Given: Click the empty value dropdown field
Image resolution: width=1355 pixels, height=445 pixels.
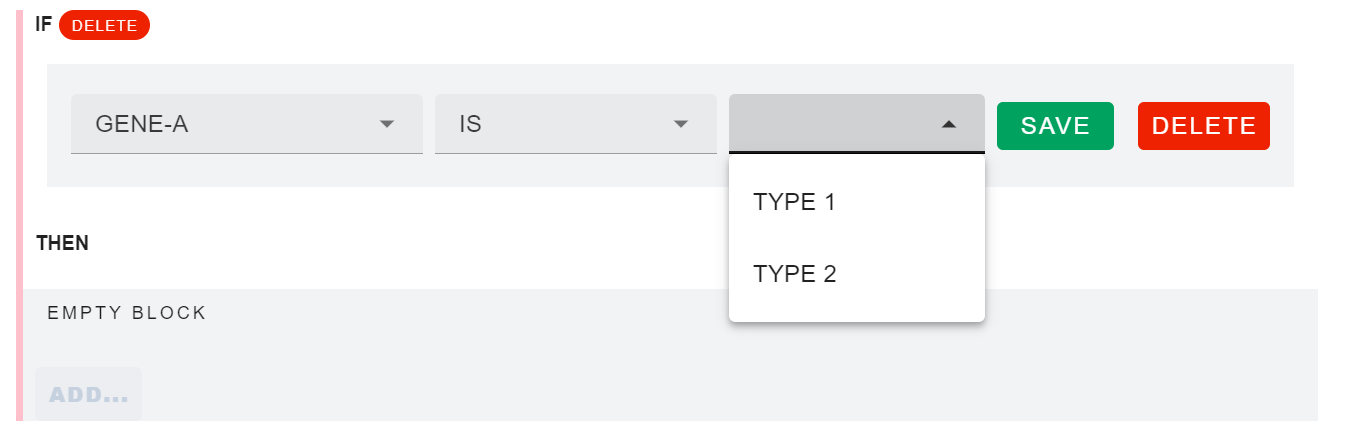Looking at the screenshot, I should point(835,125).
